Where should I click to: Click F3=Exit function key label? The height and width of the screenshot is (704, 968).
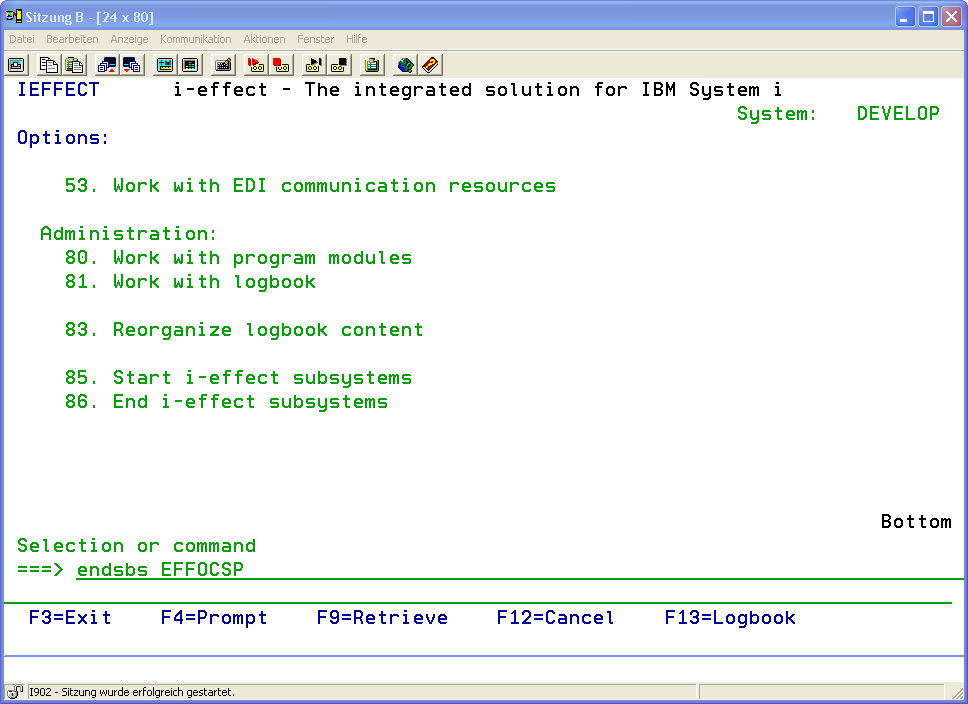pos(70,618)
